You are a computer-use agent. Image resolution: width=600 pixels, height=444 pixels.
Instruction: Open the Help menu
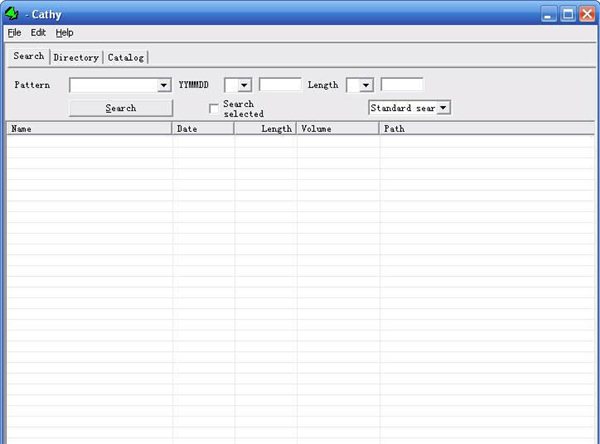[64, 33]
